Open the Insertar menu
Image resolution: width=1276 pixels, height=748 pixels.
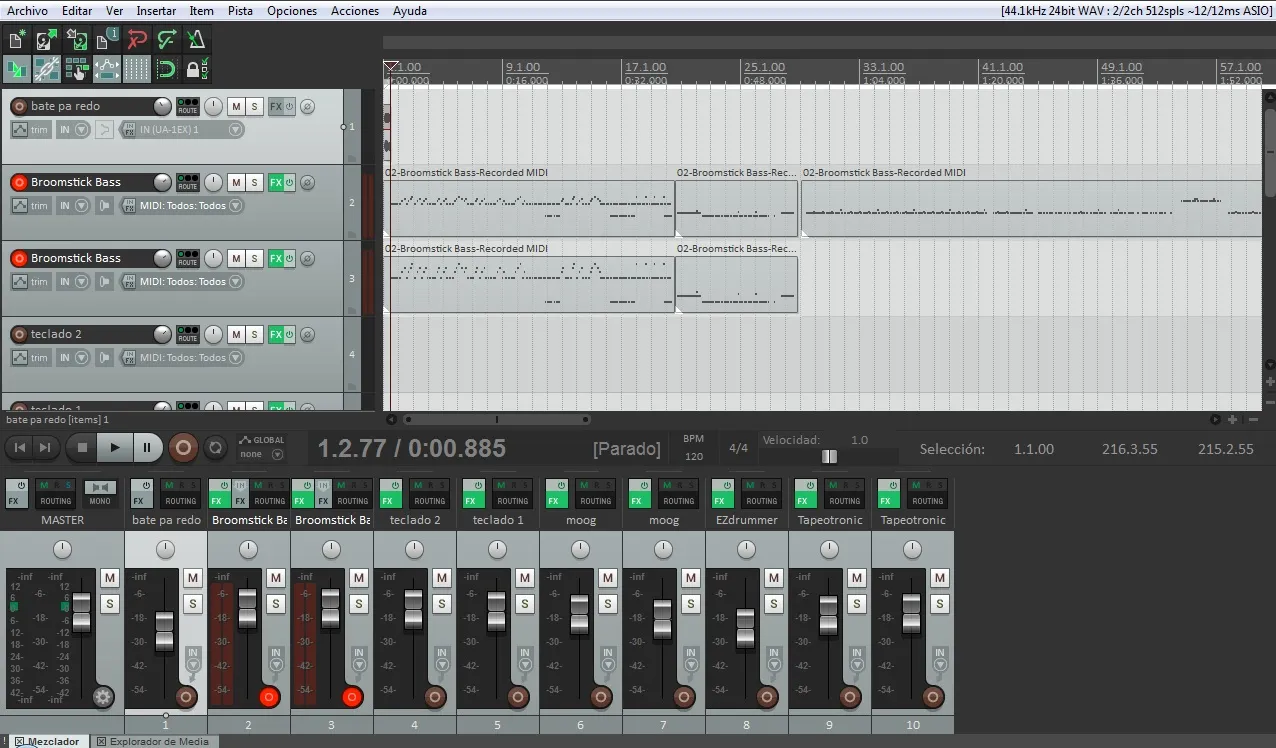[x=156, y=11]
